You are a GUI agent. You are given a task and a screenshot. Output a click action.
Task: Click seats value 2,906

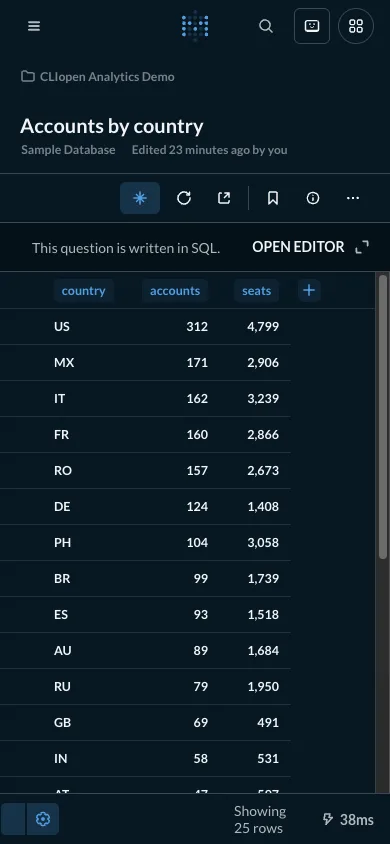(263, 362)
